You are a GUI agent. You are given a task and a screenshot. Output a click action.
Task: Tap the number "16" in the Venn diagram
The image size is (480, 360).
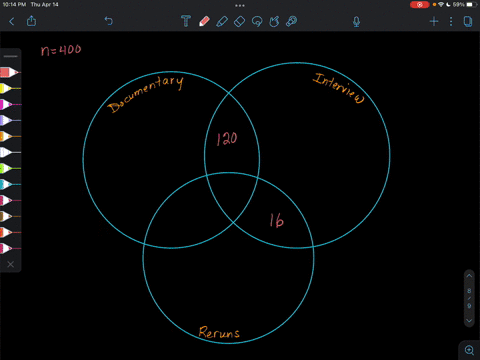pos(277,220)
